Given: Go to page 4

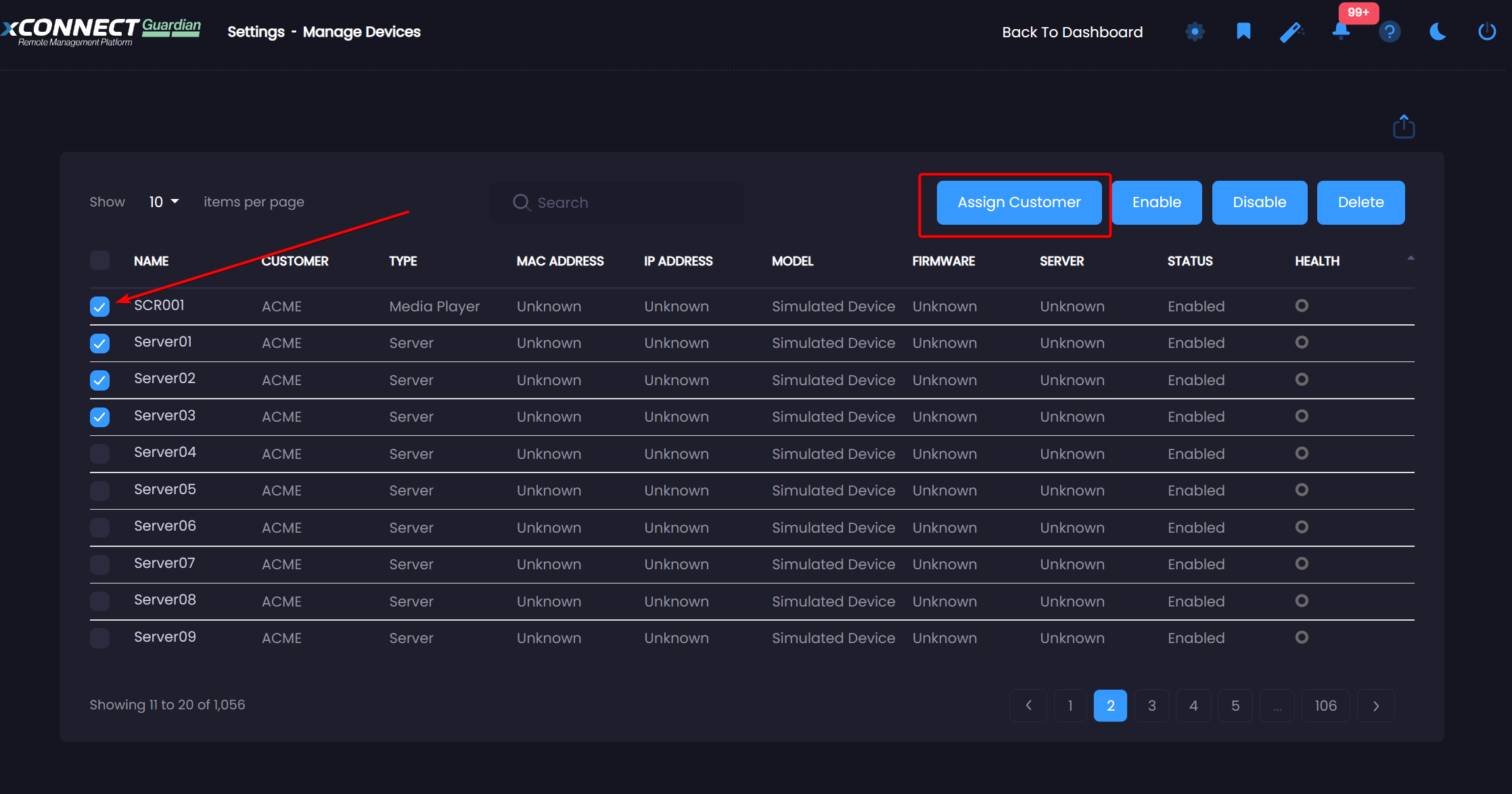Looking at the screenshot, I should coord(1193,705).
